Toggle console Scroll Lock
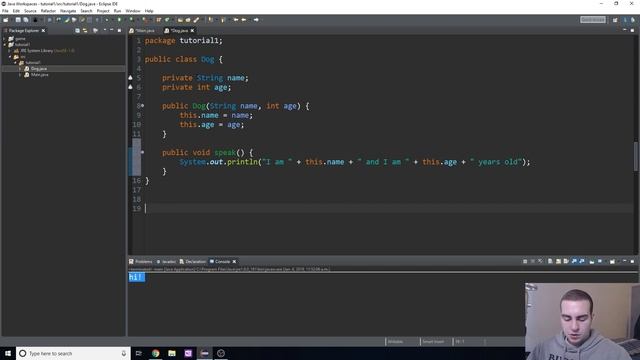 (558, 261)
